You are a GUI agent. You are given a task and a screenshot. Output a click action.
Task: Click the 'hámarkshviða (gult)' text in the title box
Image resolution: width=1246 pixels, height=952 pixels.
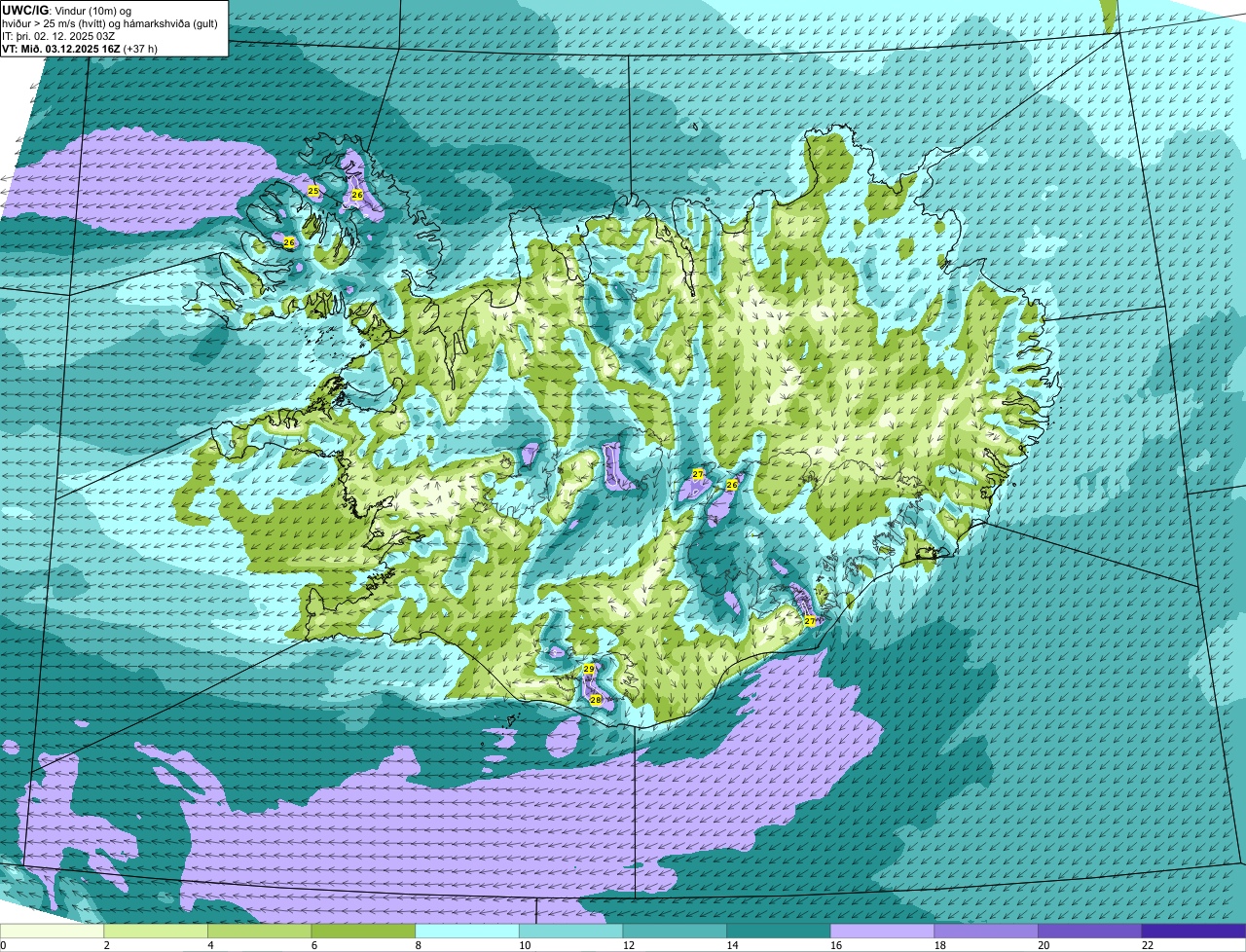tap(171, 23)
